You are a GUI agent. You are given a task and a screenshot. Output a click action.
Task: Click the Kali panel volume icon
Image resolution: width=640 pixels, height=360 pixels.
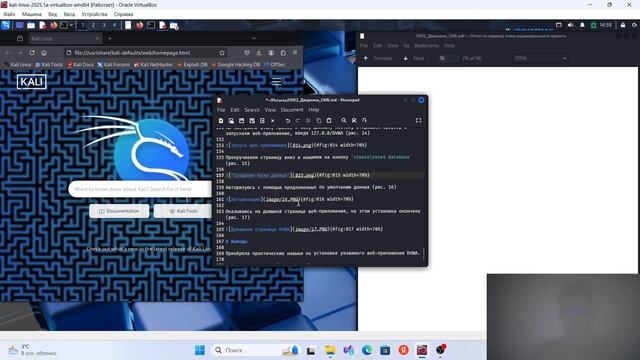point(571,25)
